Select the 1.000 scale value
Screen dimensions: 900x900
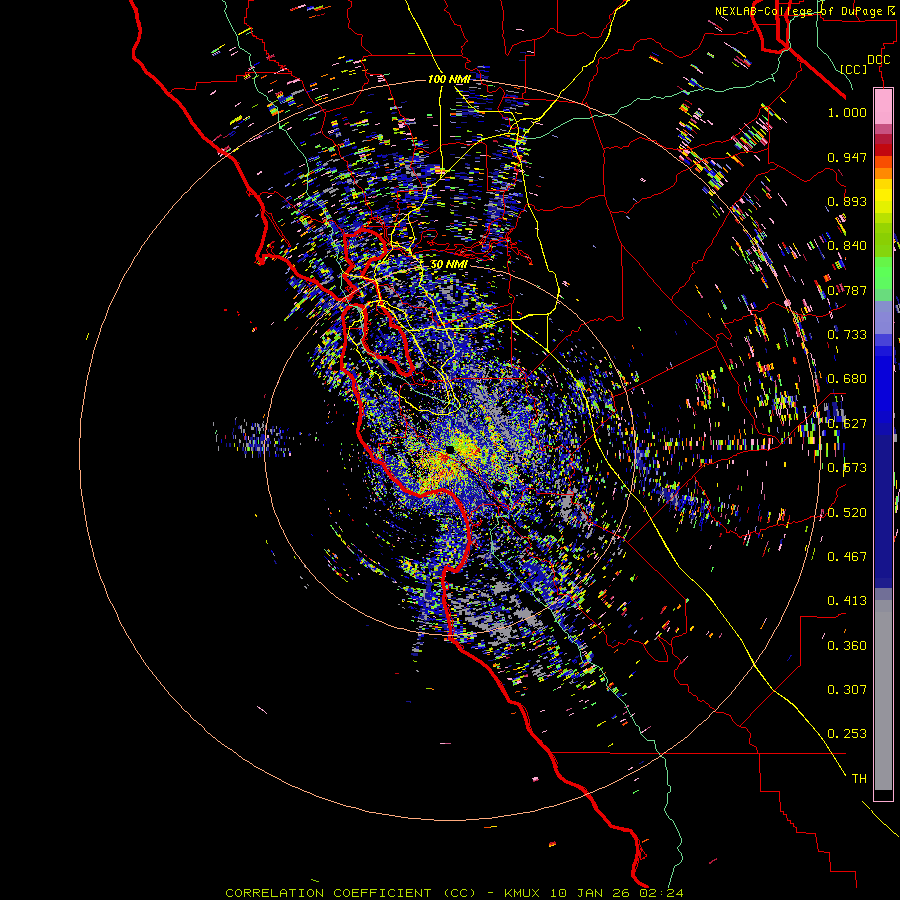click(847, 112)
